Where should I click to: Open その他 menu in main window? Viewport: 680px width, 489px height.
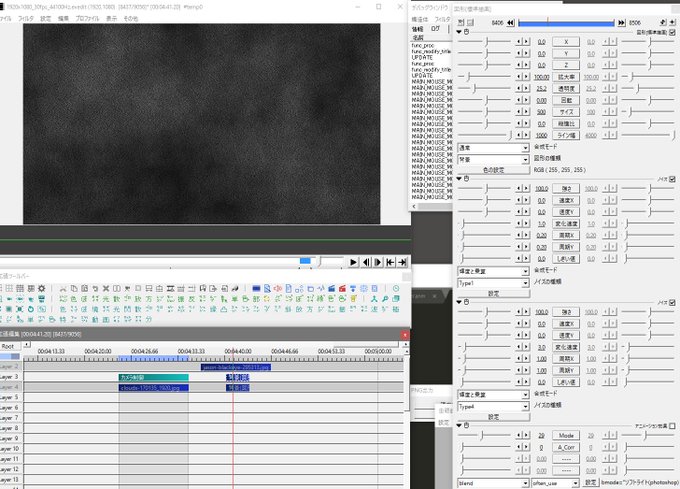click(x=131, y=19)
